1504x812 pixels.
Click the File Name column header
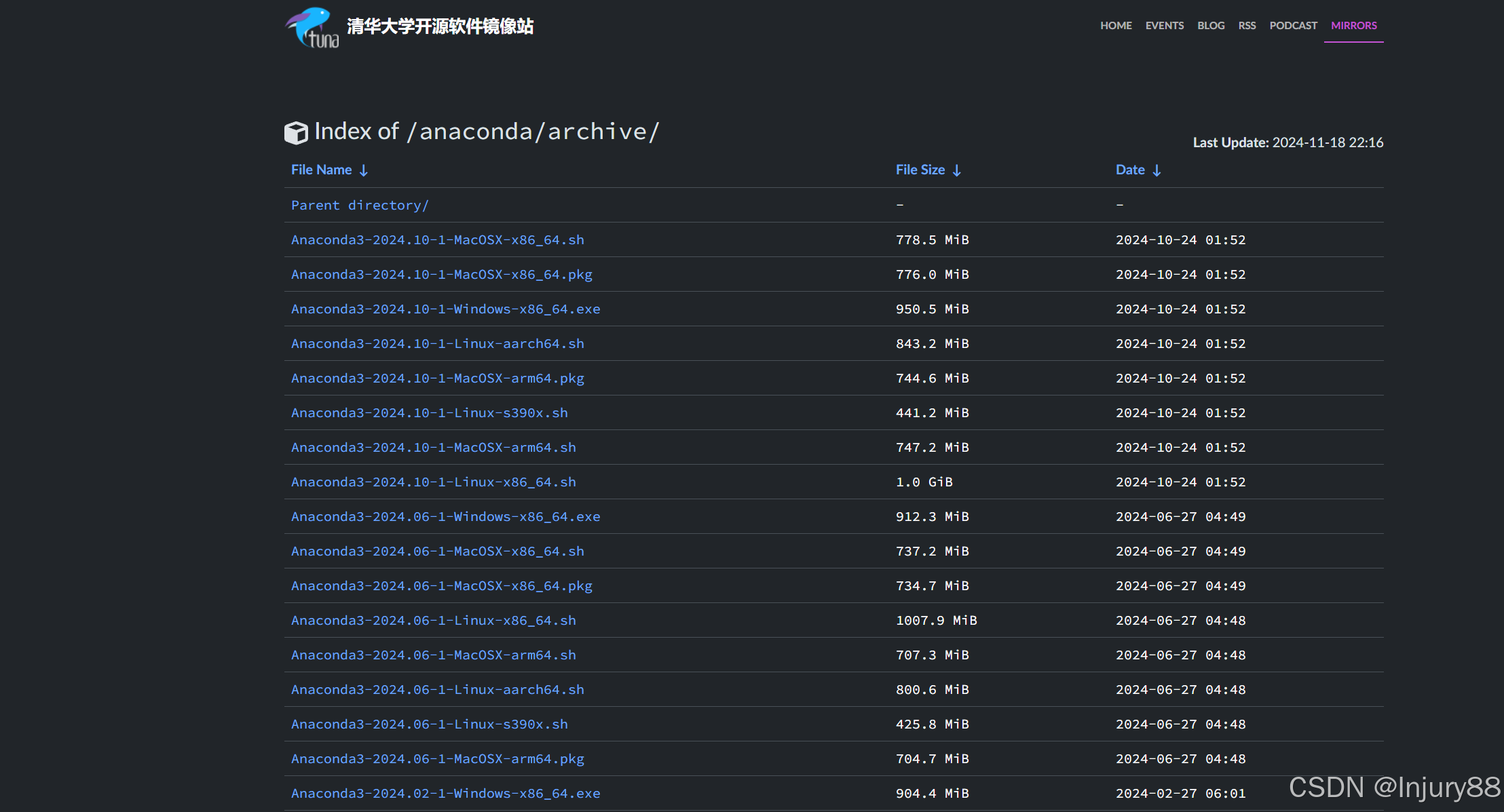[x=321, y=170]
